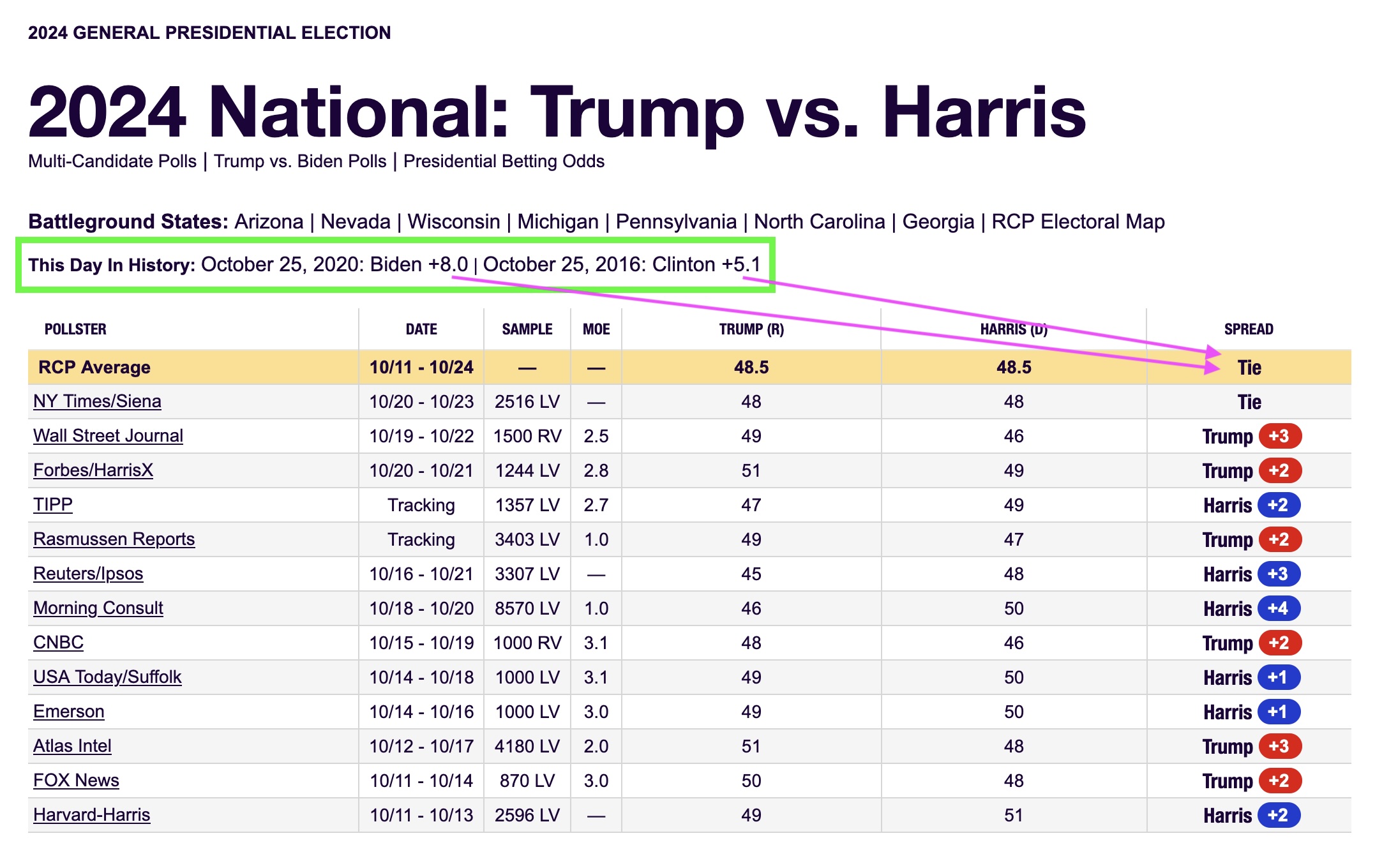The image size is (1375, 868).
Task: Open the CNBC poll link
Action: (x=58, y=643)
